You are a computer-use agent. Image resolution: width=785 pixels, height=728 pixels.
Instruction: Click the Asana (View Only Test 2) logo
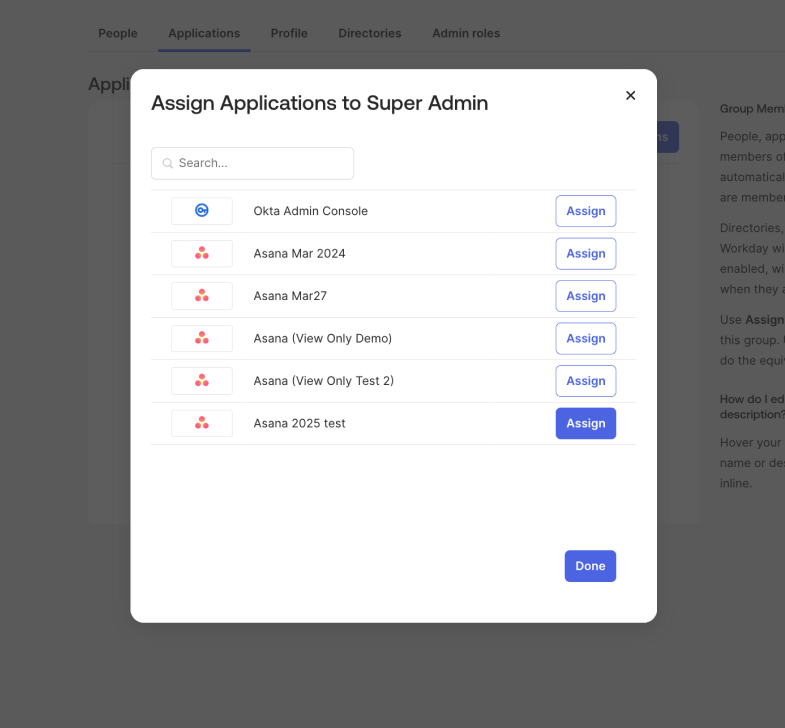coord(202,381)
